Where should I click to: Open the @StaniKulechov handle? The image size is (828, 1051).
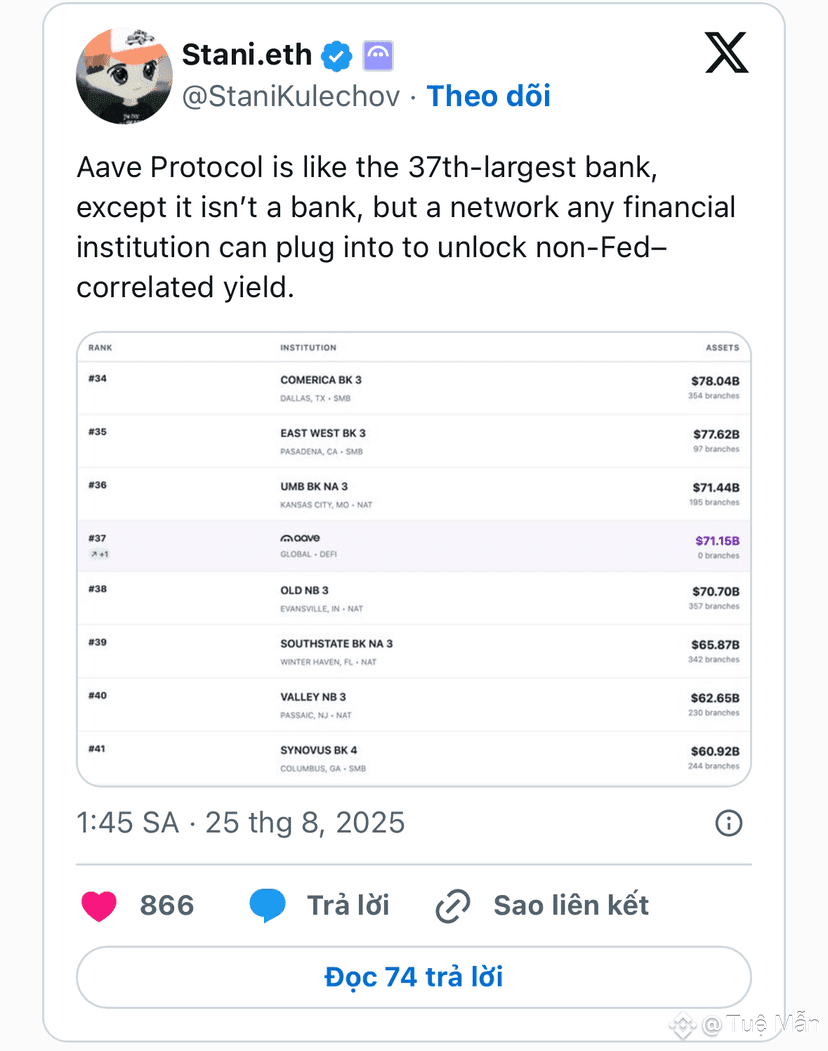[291, 97]
